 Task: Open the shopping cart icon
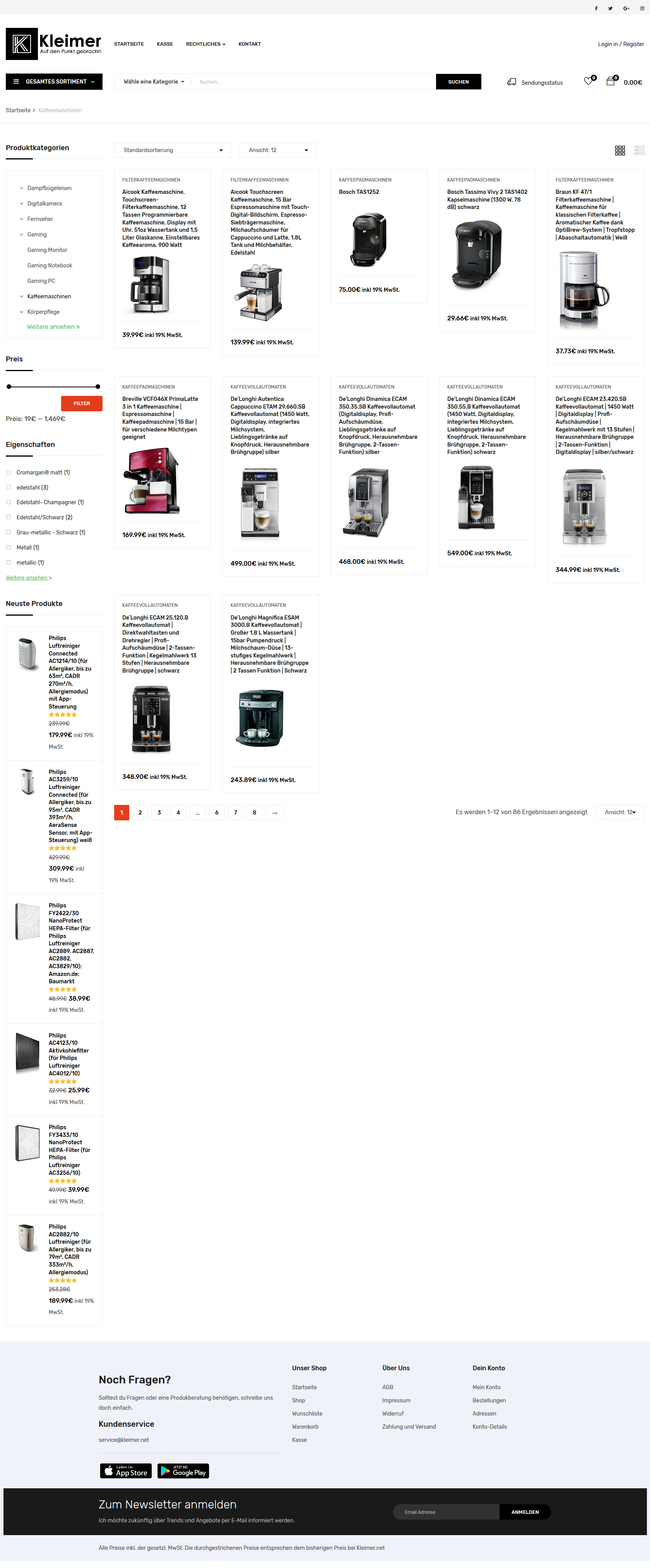pos(611,81)
